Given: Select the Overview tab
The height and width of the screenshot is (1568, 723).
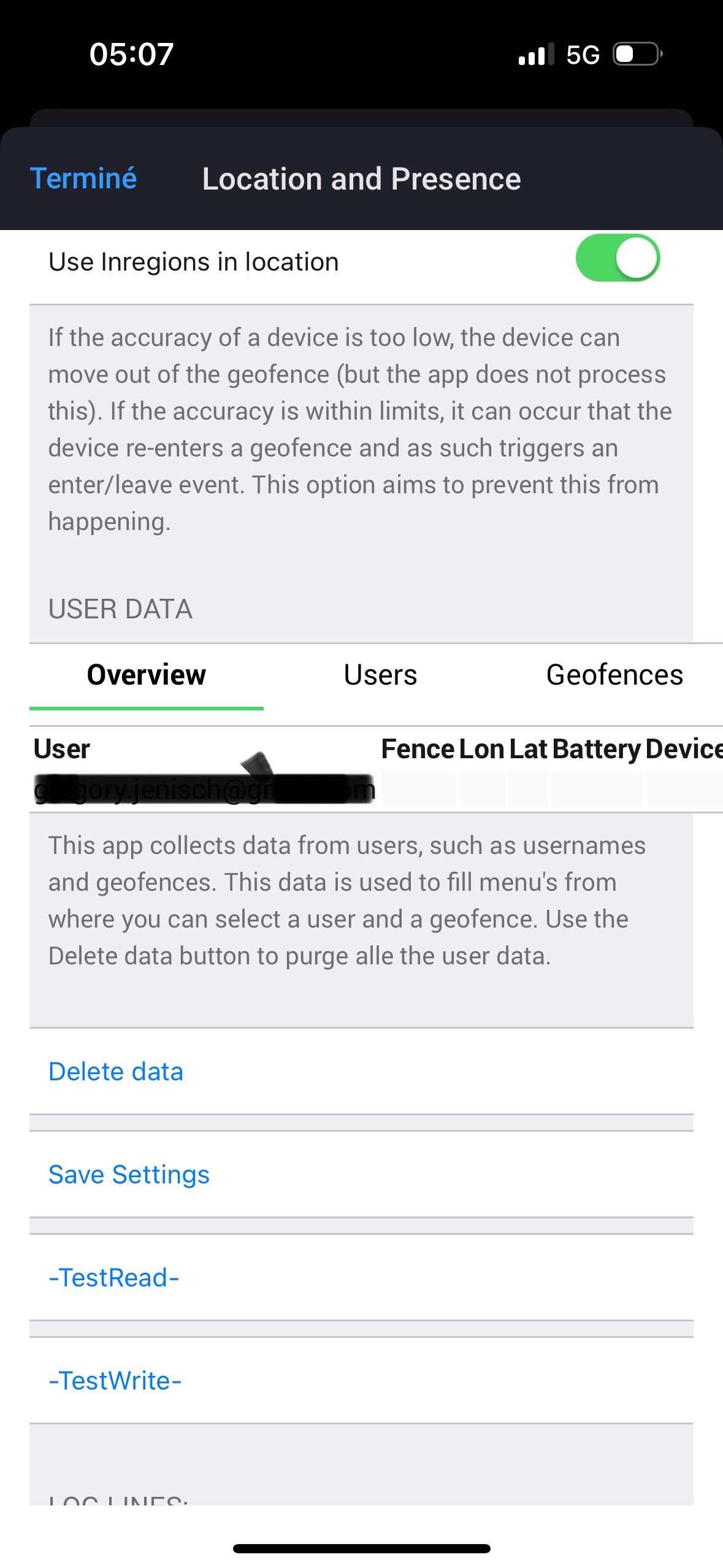Looking at the screenshot, I should [147, 675].
